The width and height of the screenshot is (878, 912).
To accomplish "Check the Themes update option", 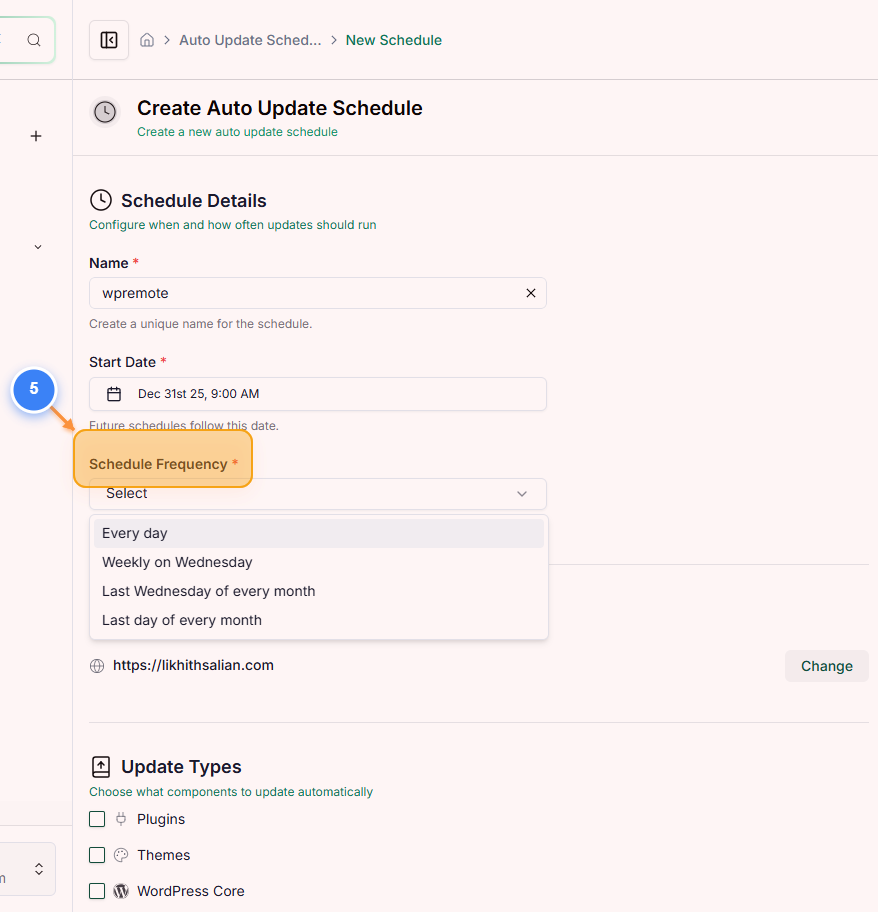I will coord(96,854).
